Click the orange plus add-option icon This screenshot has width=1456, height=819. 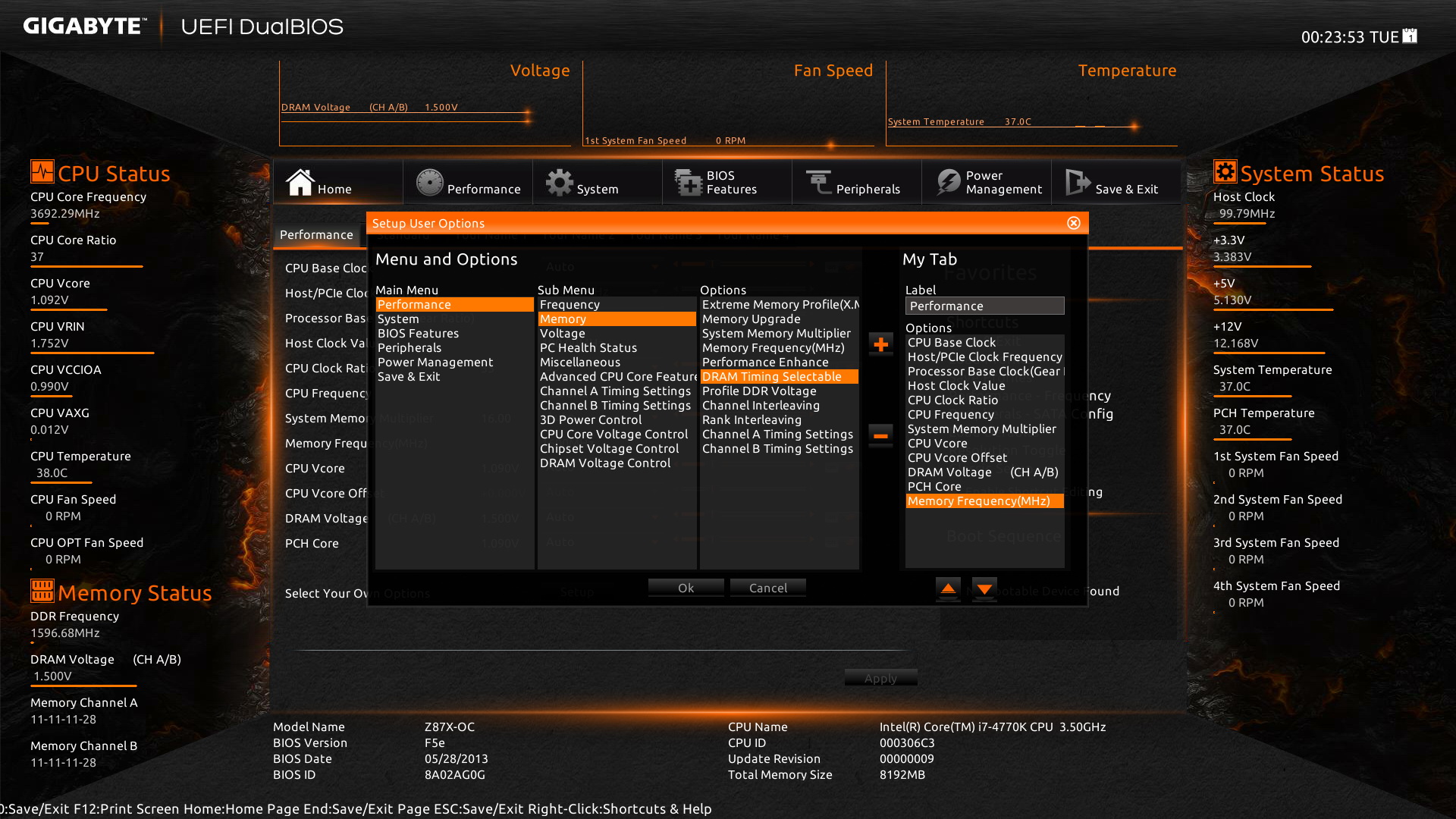tap(880, 344)
